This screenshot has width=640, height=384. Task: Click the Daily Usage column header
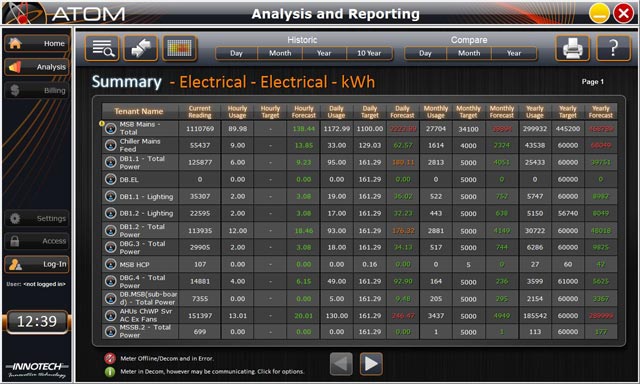pos(336,111)
